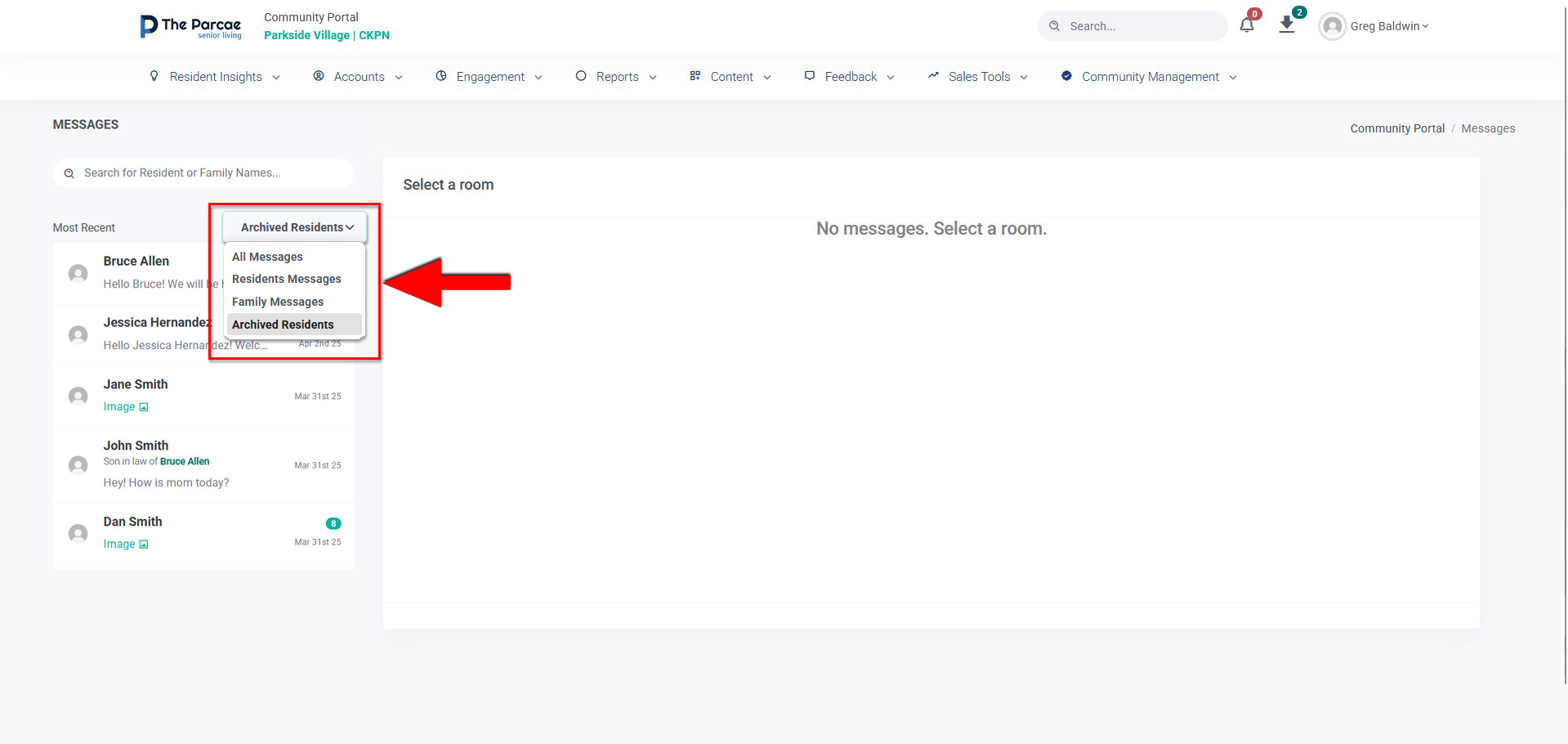The width and height of the screenshot is (1568, 744).
Task: Click Greg Baldwin's profile avatar
Action: tap(1333, 26)
